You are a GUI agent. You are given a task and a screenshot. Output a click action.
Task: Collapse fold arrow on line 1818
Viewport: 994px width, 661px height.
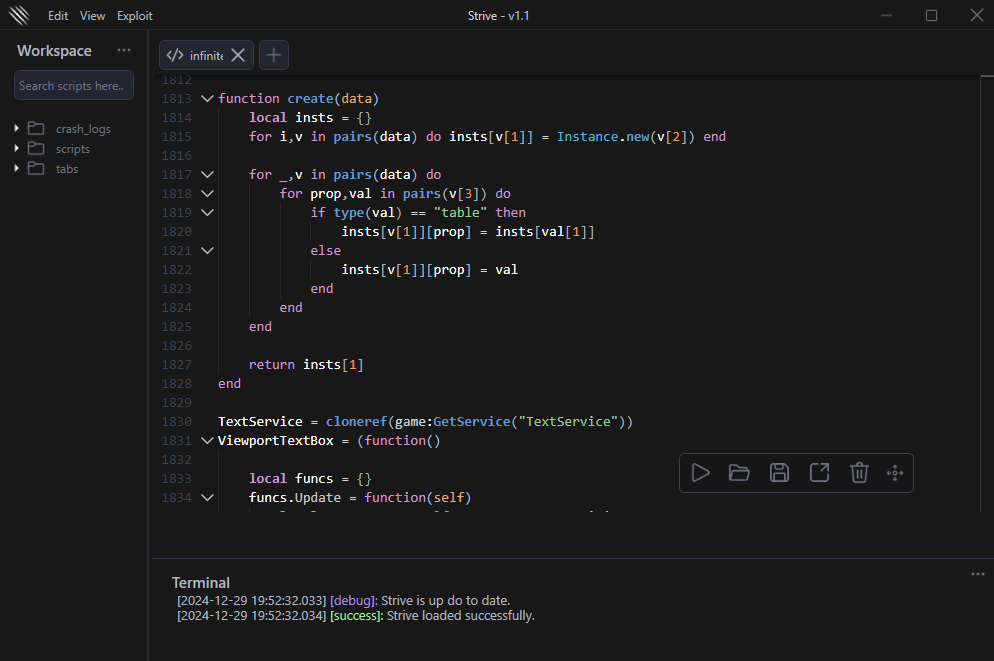[x=207, y=193]
